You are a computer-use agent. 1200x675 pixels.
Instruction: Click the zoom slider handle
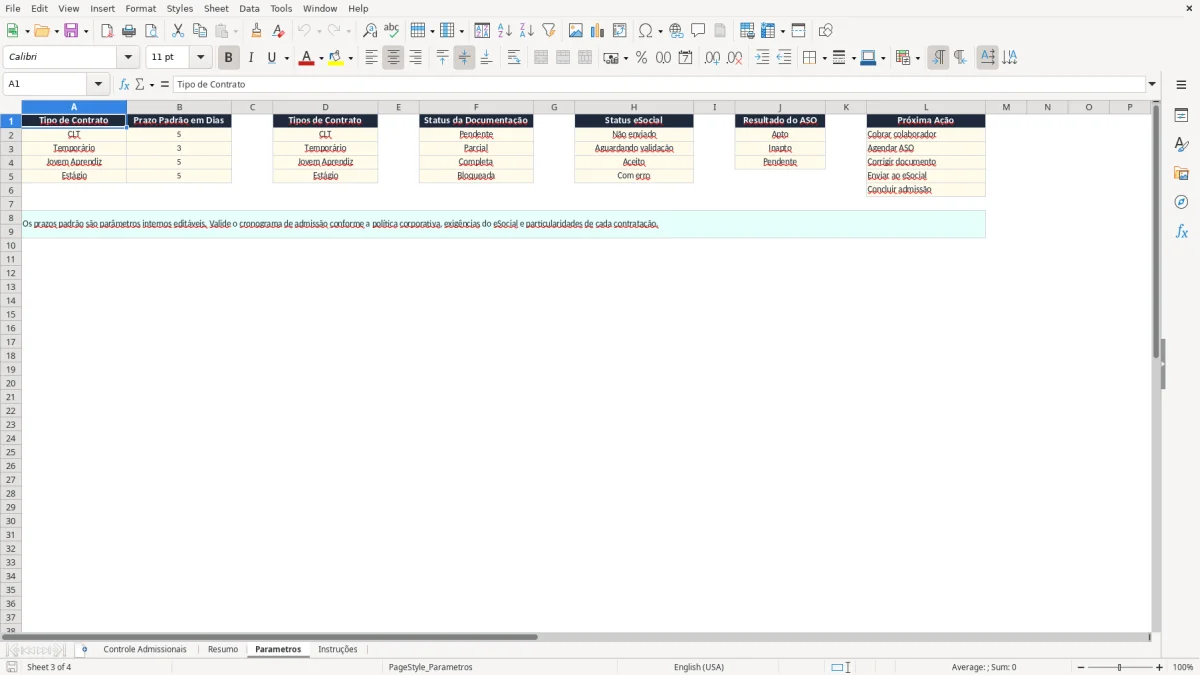(1120, 667)
